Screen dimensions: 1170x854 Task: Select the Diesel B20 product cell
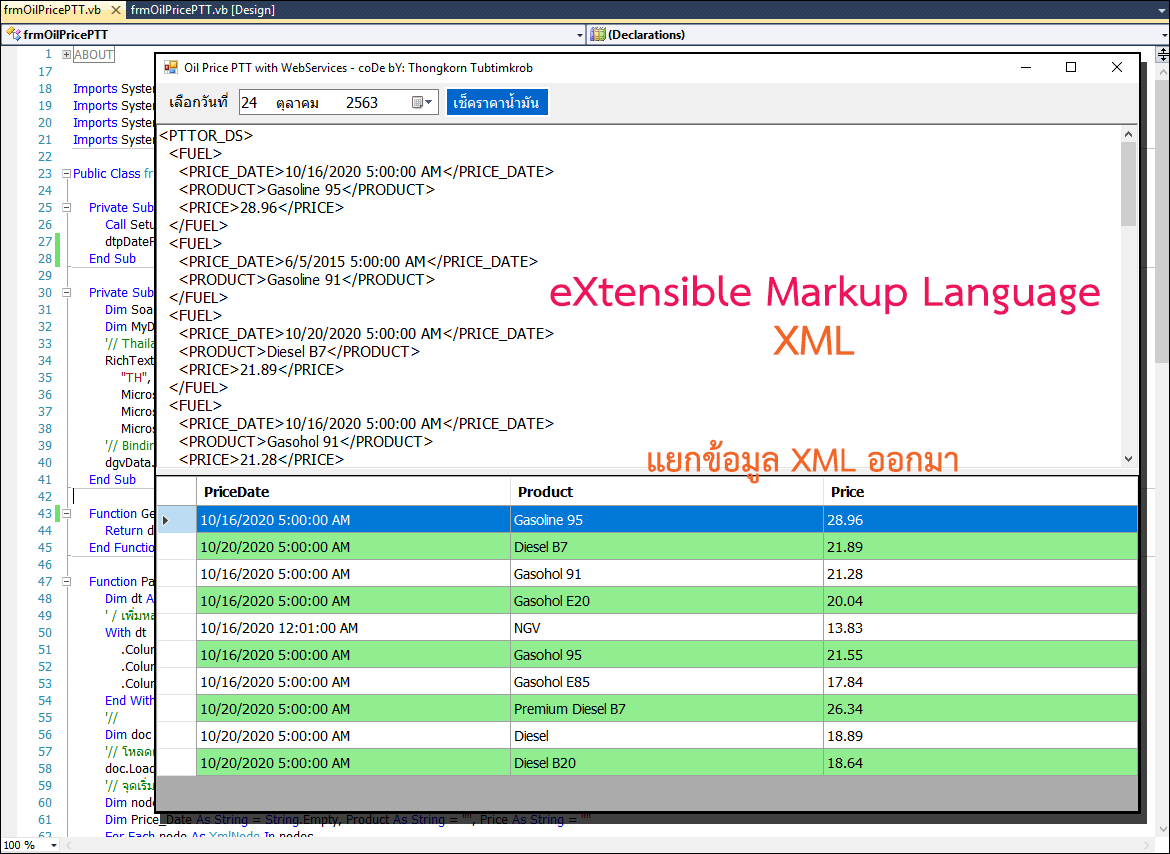(x=666, y=763)
